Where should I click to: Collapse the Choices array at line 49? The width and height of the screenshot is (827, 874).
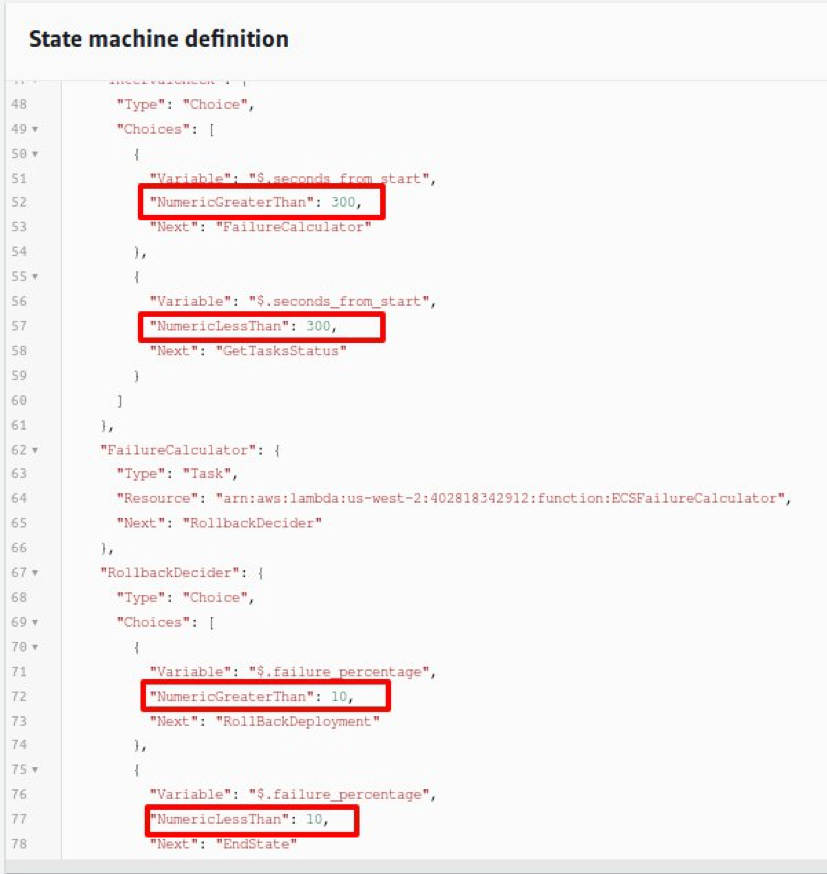click(35, 129)
